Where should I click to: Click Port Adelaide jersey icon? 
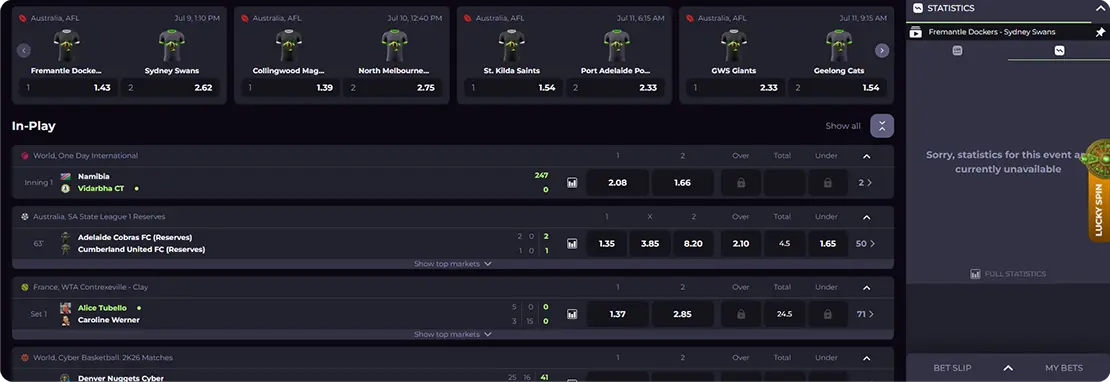[x=617, y=45]
